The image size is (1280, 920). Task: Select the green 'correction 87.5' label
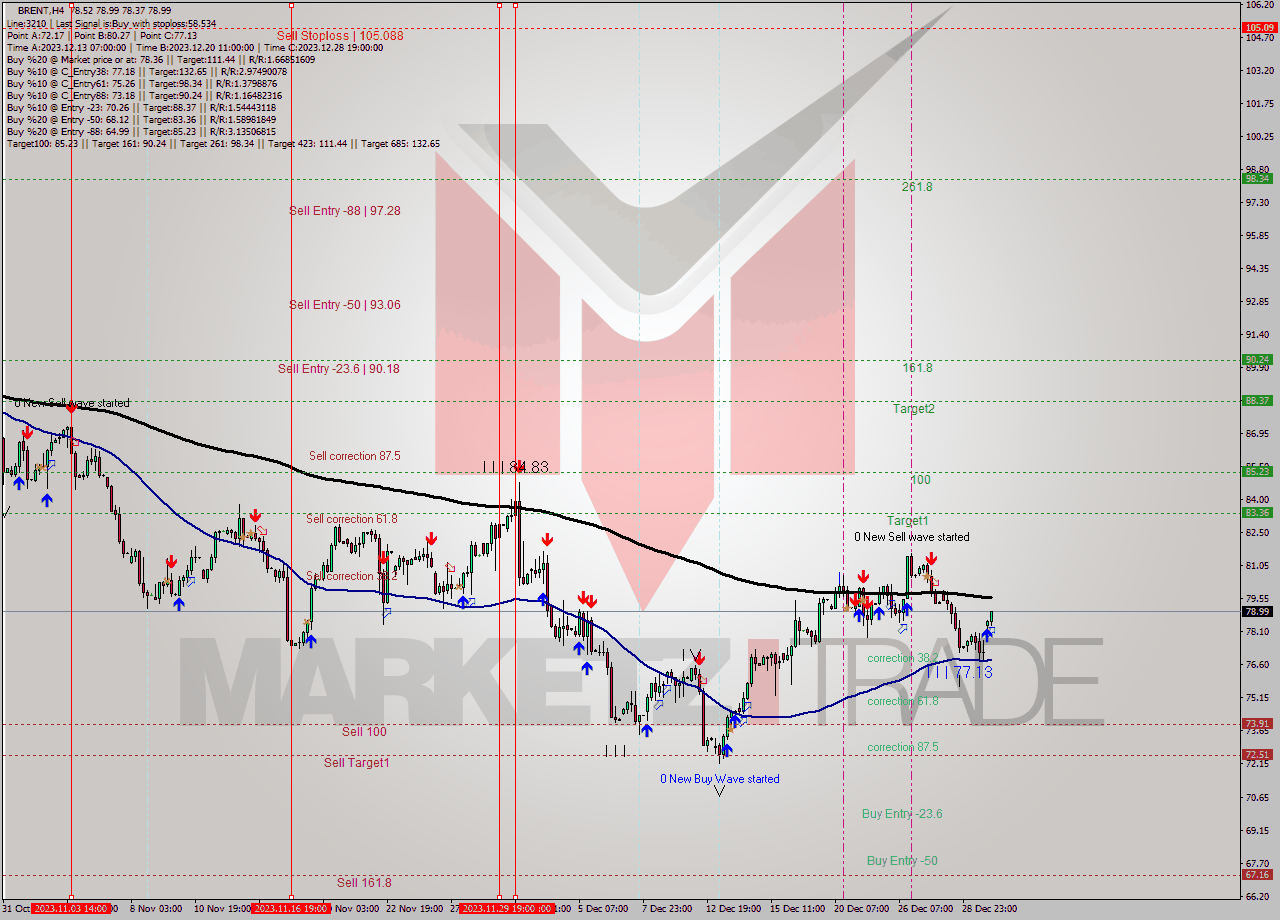point(903,748)
